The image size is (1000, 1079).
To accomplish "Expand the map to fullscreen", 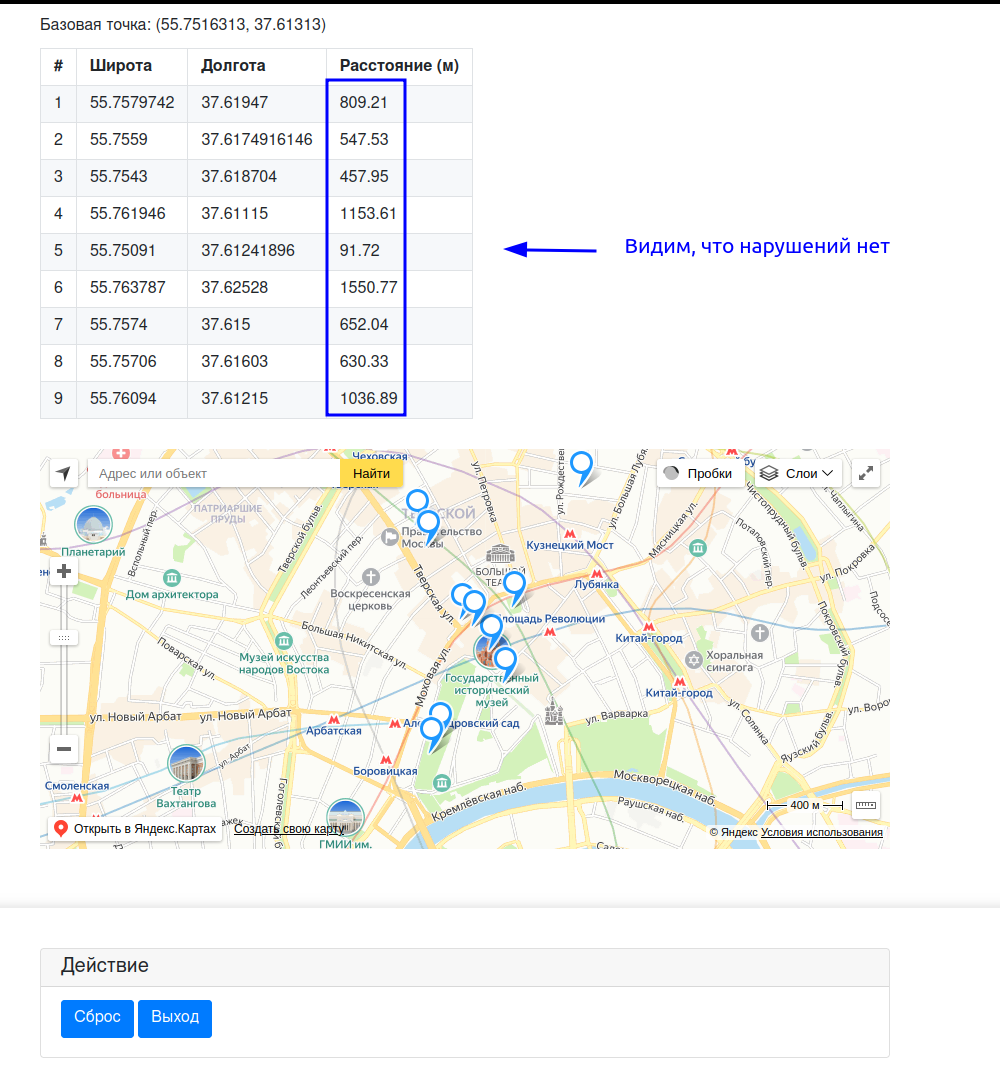I will [866, 473].
